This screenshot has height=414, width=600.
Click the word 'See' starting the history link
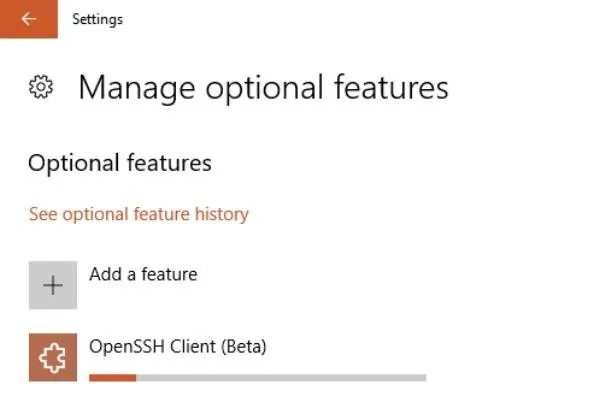click(43, 214)
